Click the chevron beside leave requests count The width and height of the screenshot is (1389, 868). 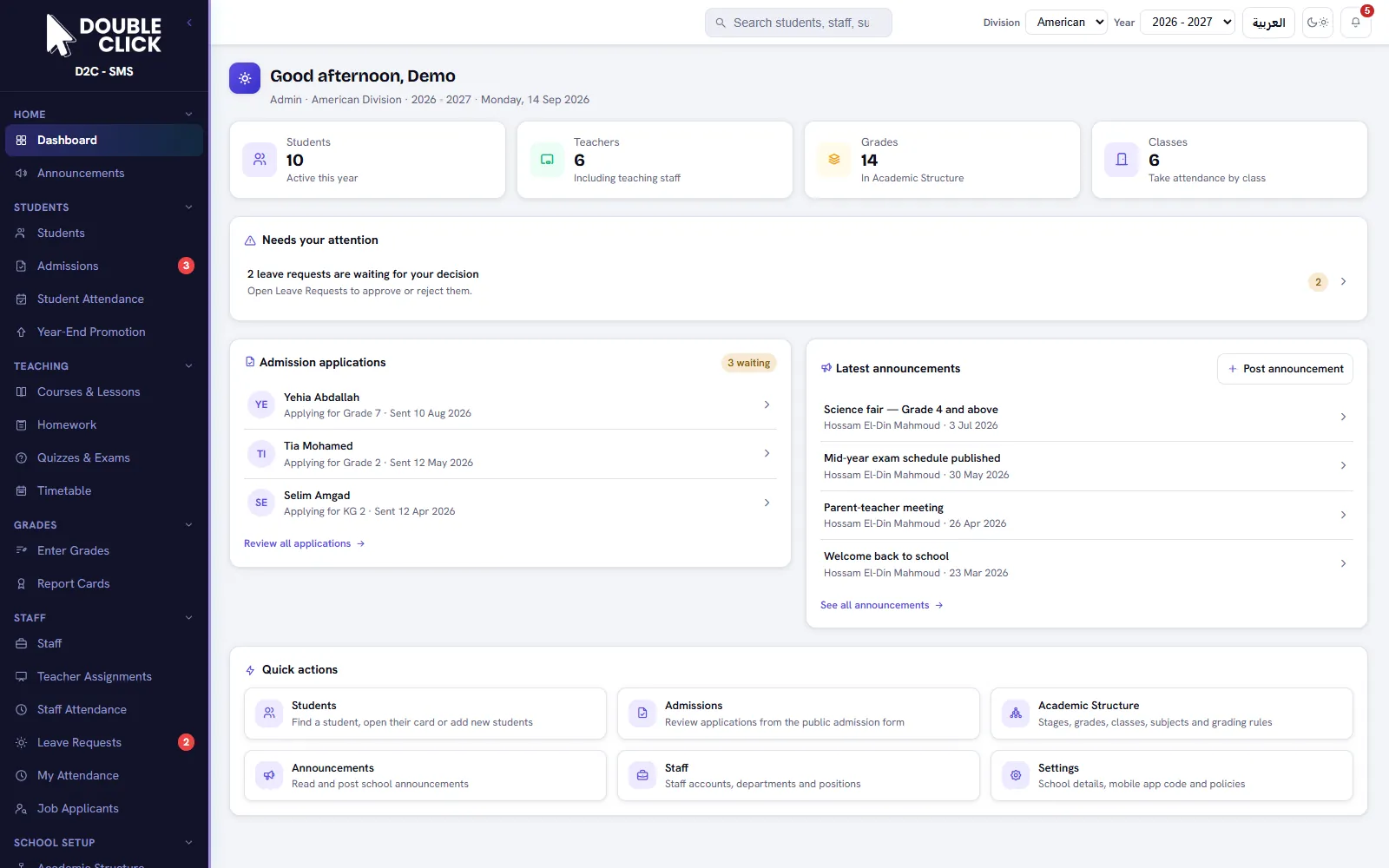[x=1343, y=281]
